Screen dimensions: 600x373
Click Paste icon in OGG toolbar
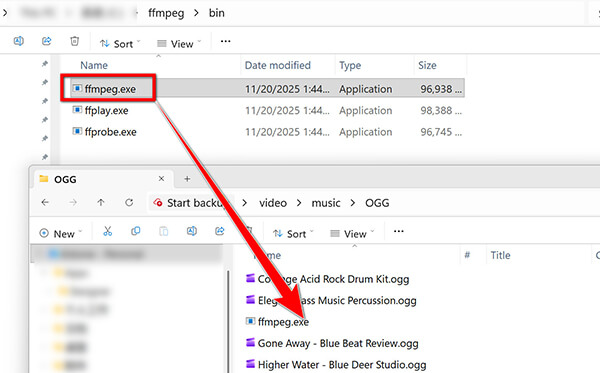(x=164, y=231)
